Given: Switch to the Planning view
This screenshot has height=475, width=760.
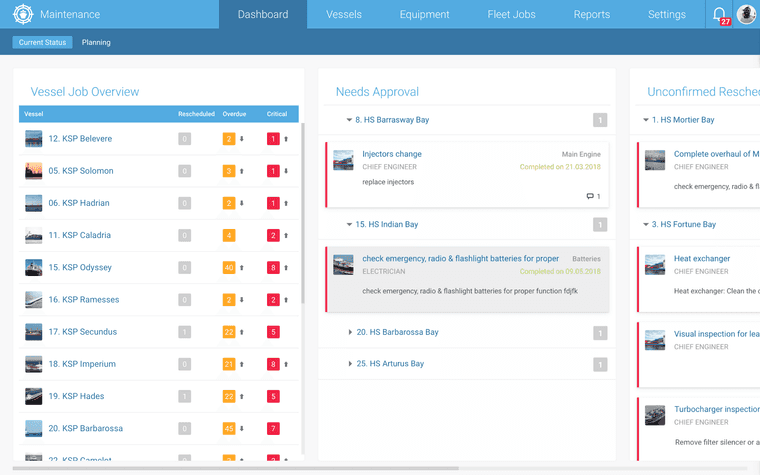Looking at the screenshot, I should 96,43.
